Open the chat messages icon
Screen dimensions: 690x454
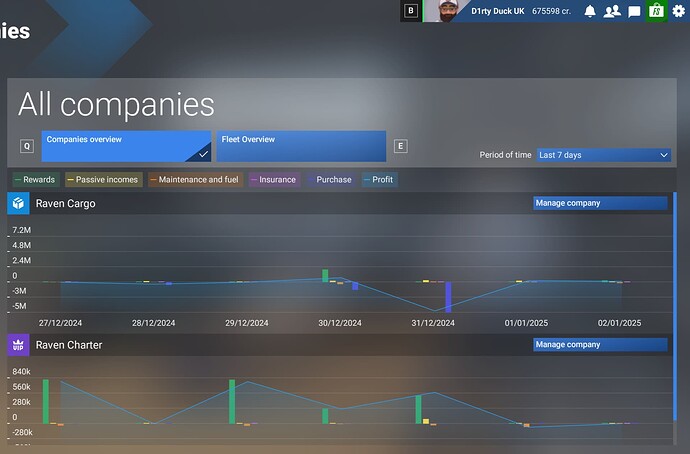(634, 11)
